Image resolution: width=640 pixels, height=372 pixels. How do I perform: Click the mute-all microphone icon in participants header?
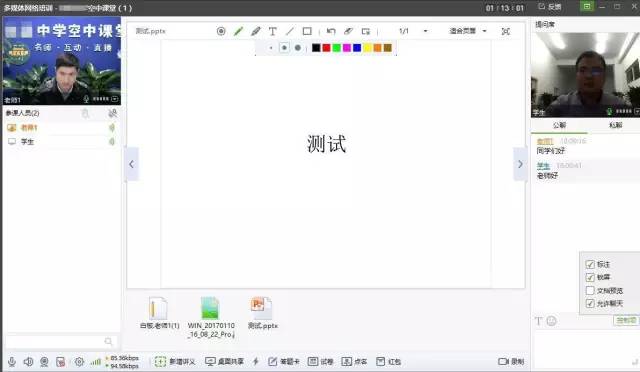pos(113,114)
